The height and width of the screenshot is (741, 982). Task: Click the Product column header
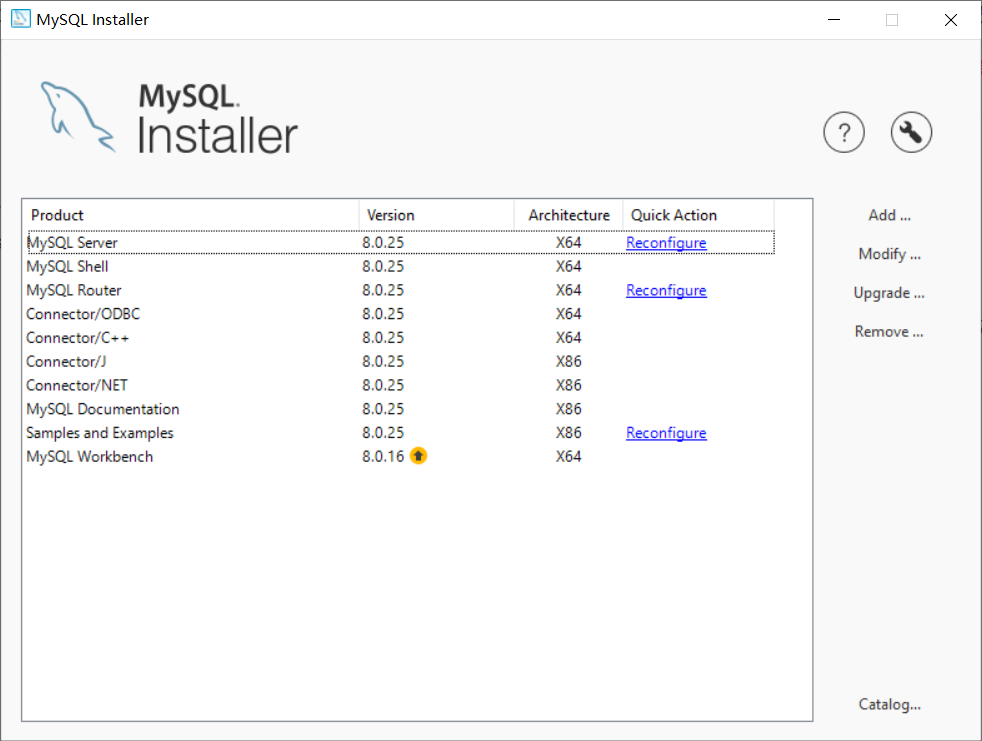coord(57,214)
